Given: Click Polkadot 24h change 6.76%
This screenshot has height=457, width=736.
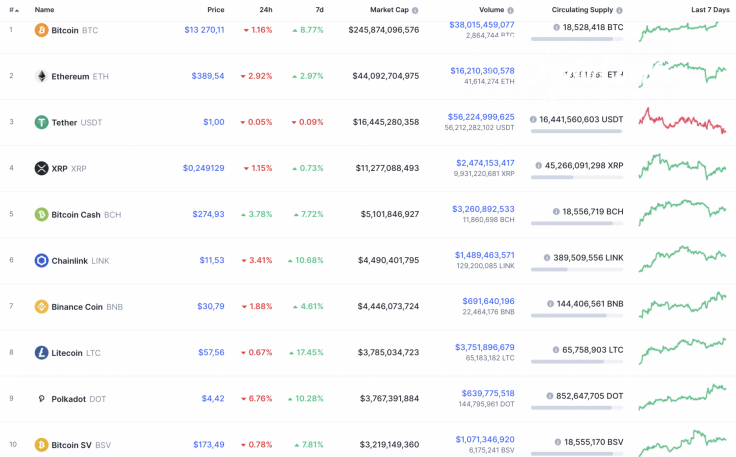Looking at the screenshot, I should (256, 399).
